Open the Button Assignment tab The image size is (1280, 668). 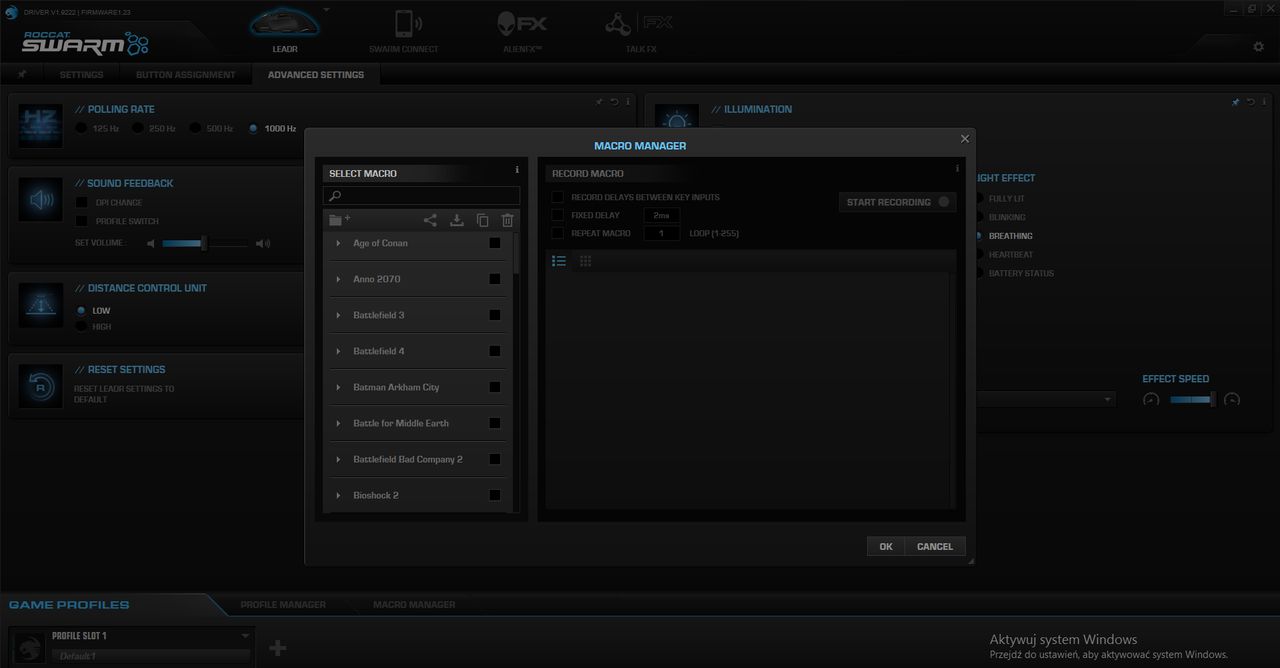186,75
